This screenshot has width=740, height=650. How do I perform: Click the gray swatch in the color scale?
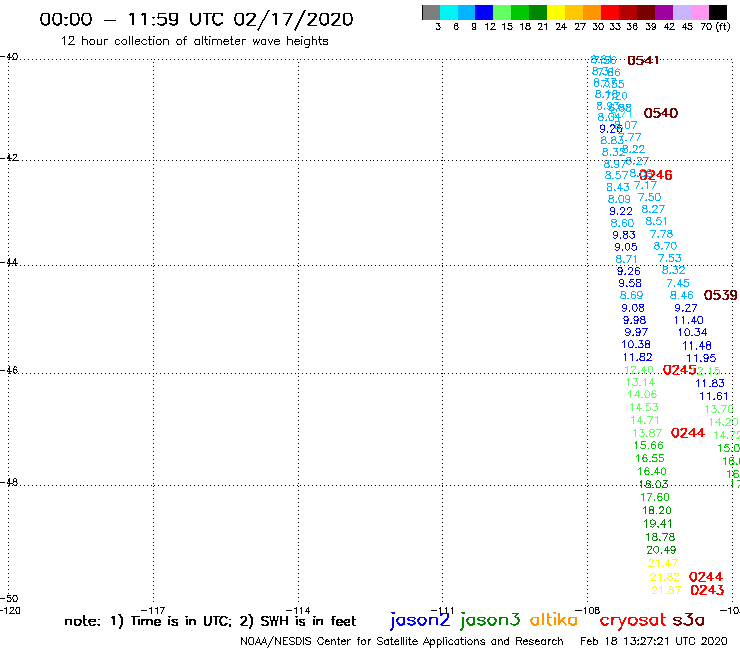pos(431,12)
